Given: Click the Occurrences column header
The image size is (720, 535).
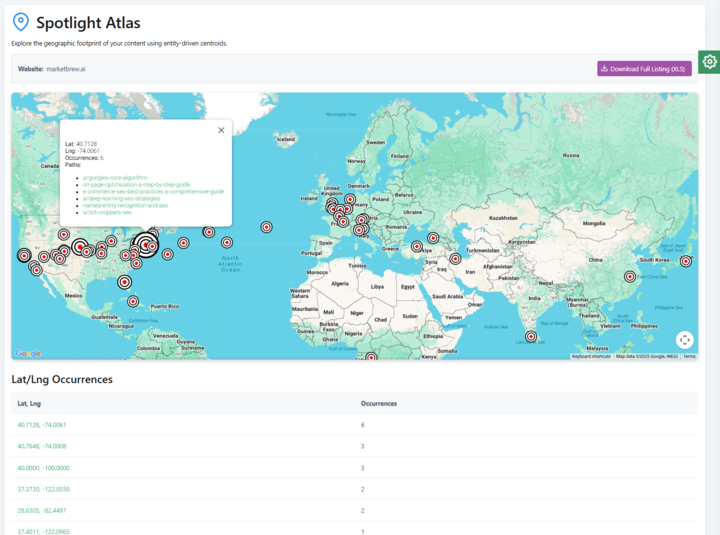Looking at the screenshot, I should pos(379,403).
